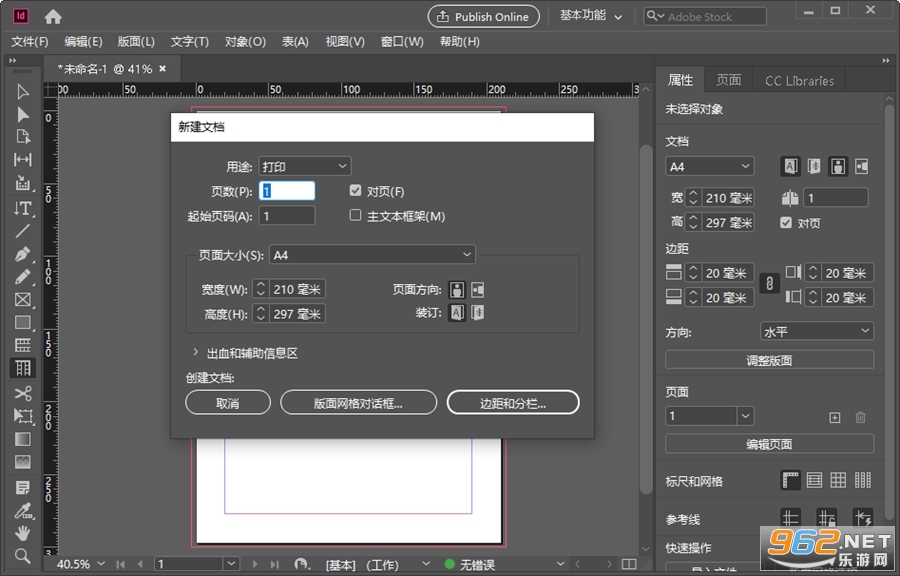Screen dimensions: 900x576
Task: Switch to the 页面 panel tab
Action: (728, 80)
